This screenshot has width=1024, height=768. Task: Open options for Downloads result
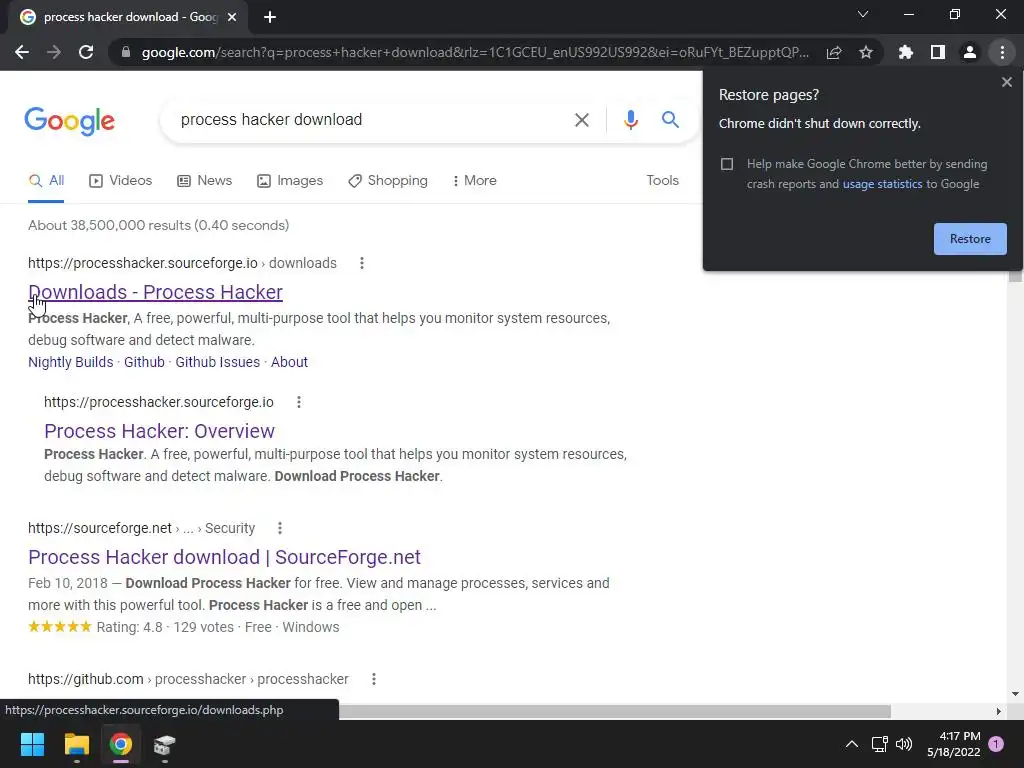(362, 263)
